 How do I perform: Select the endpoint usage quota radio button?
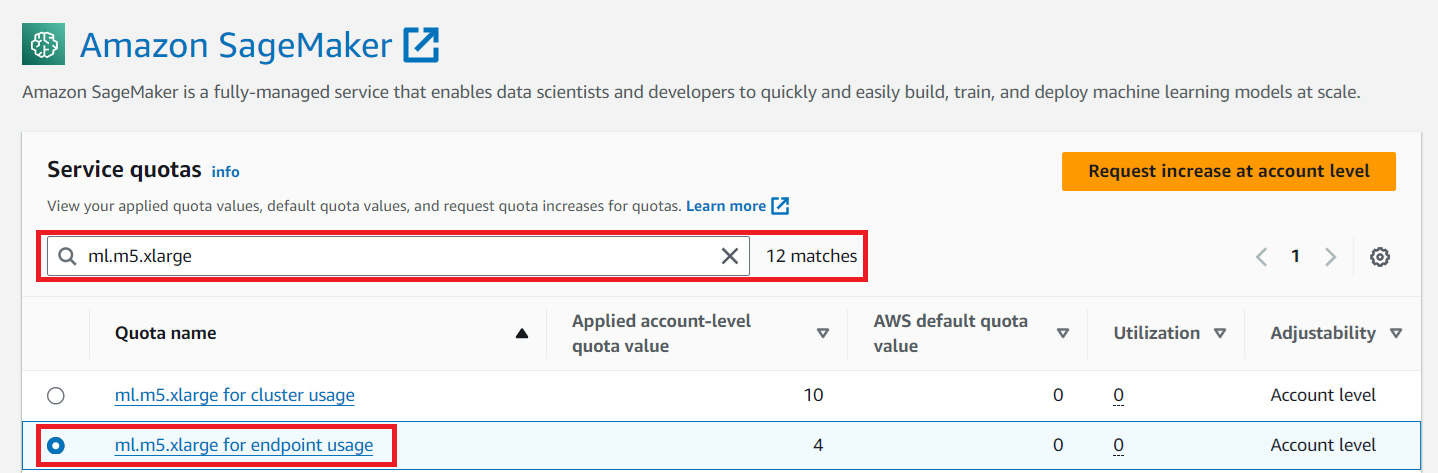tap(56, 446)
